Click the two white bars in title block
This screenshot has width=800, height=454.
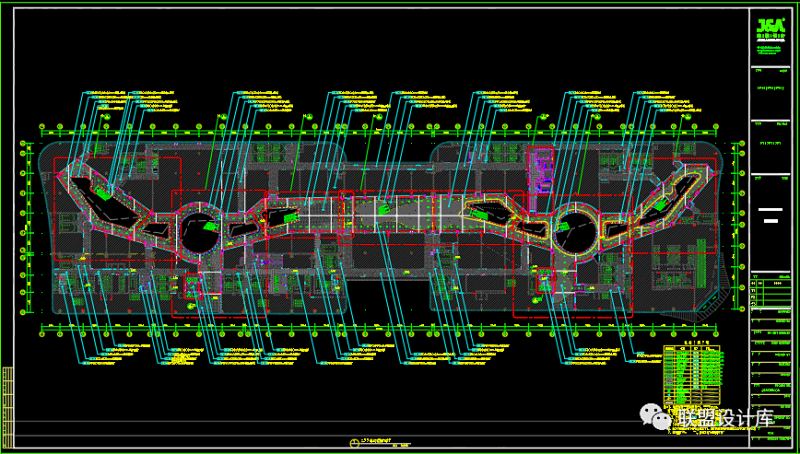[x=771, y=214]
